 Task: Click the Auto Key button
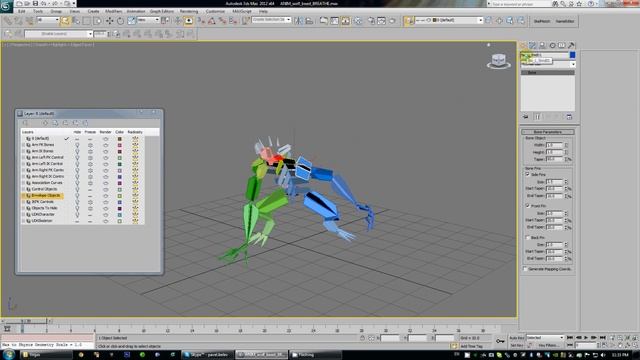pos(517,338)
